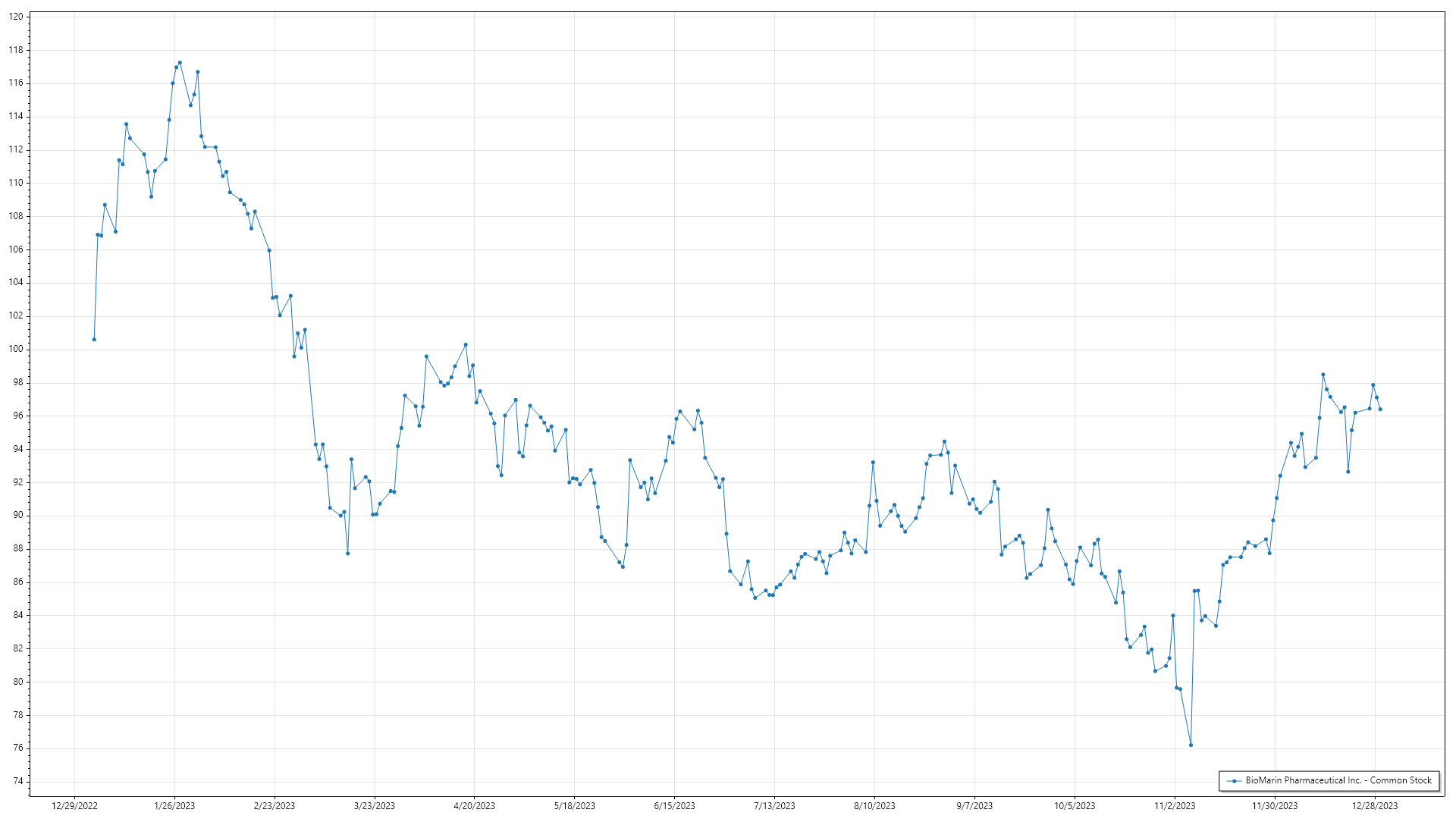Click the legend line marker icon
Image resolution: width=1456 pixels, height=819 pixels.
1235,780
